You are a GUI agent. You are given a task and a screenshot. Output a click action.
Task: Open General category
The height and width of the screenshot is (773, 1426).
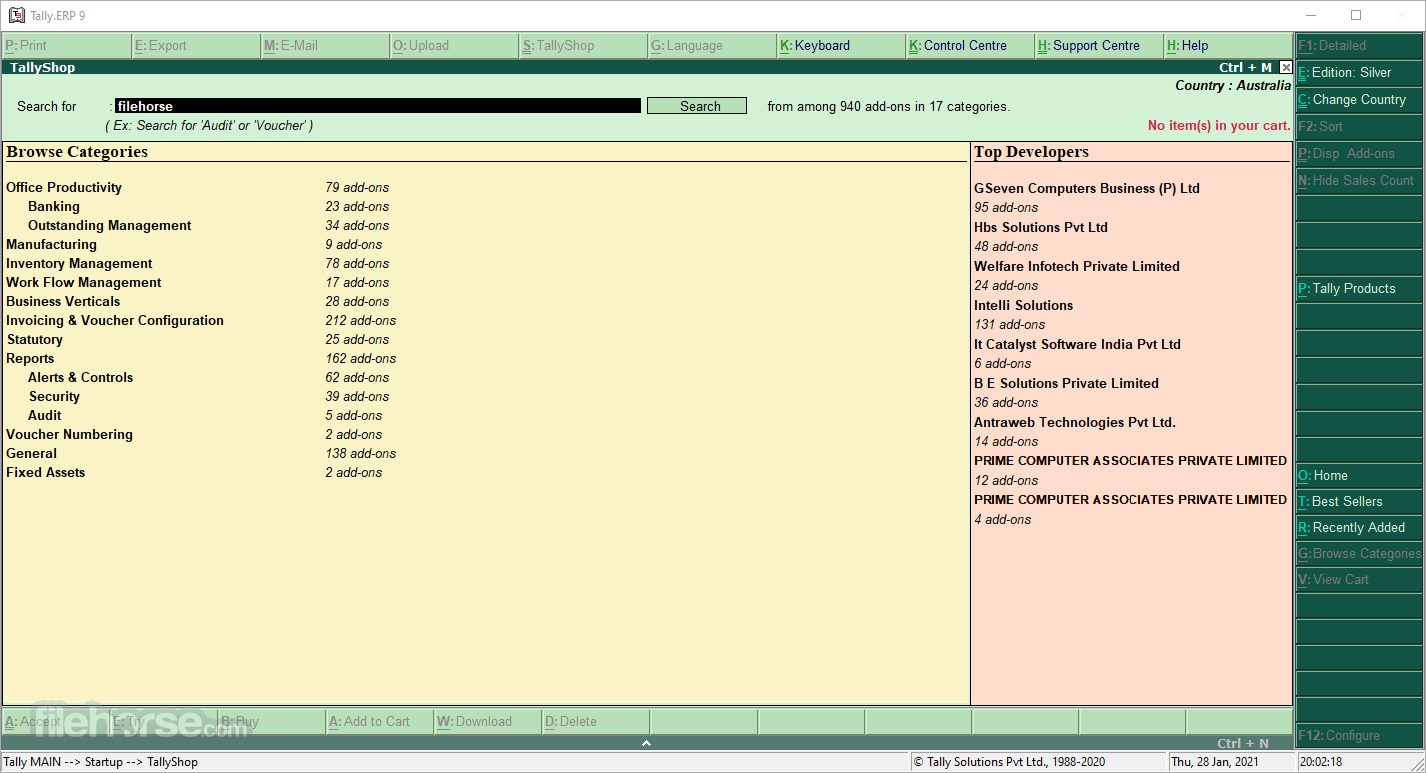(32, 454)
